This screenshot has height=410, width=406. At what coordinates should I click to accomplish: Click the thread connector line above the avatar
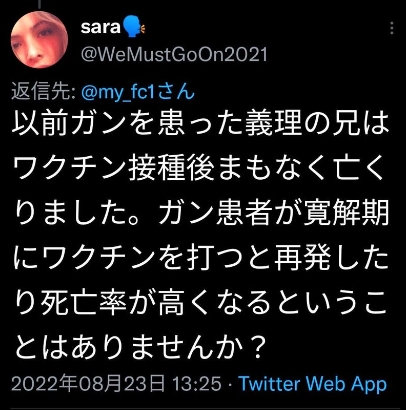tap(39, 4)
